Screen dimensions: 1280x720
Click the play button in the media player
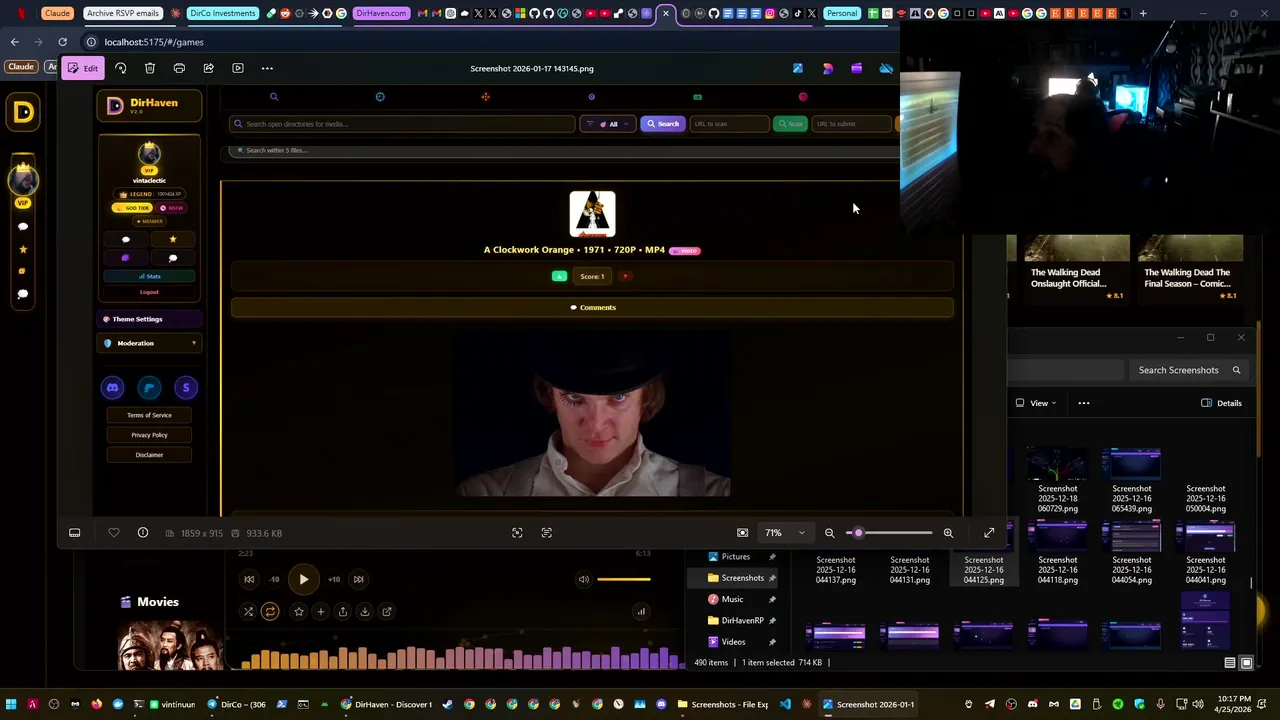(303, 579)
